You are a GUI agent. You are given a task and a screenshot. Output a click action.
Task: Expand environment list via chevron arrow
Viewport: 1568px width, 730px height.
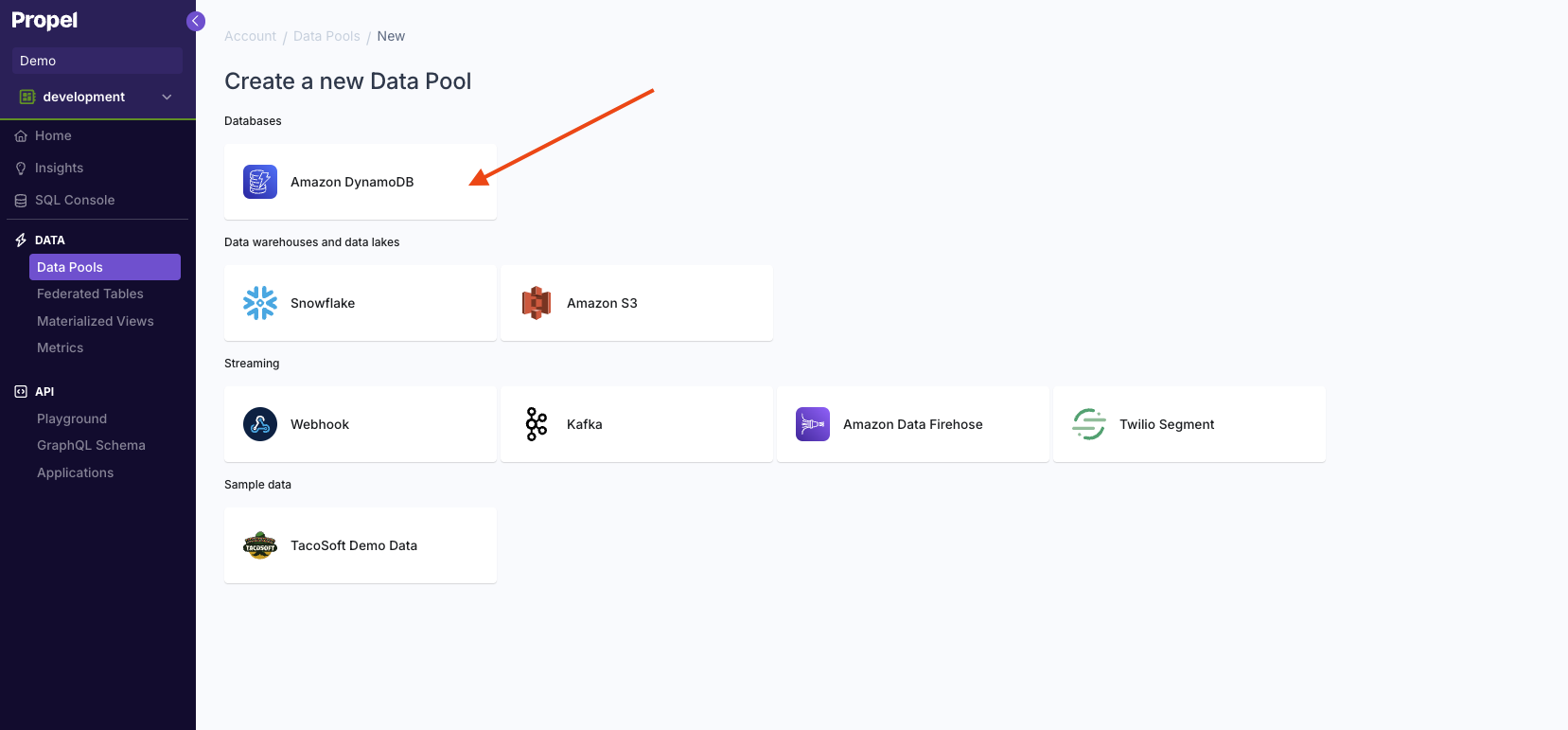(x=167, y=97)
